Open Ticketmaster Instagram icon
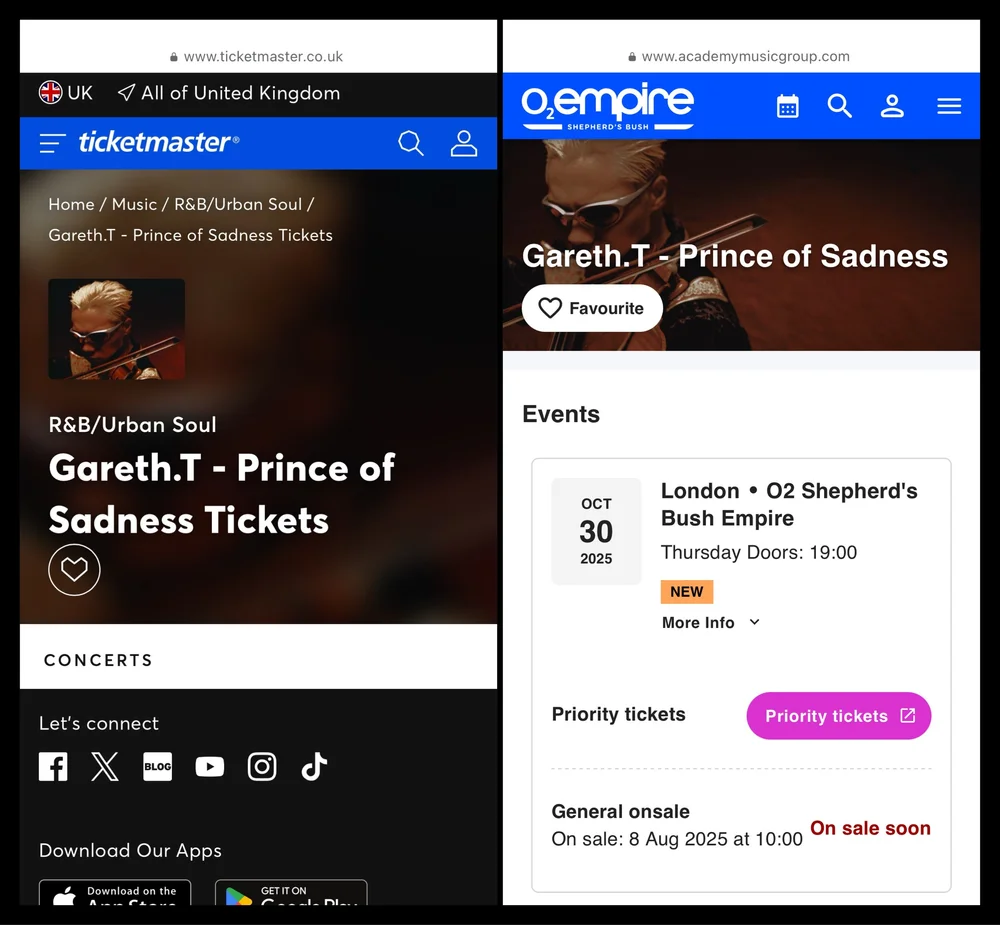This screenshot has height=925, width=1000. click(262, 766)
